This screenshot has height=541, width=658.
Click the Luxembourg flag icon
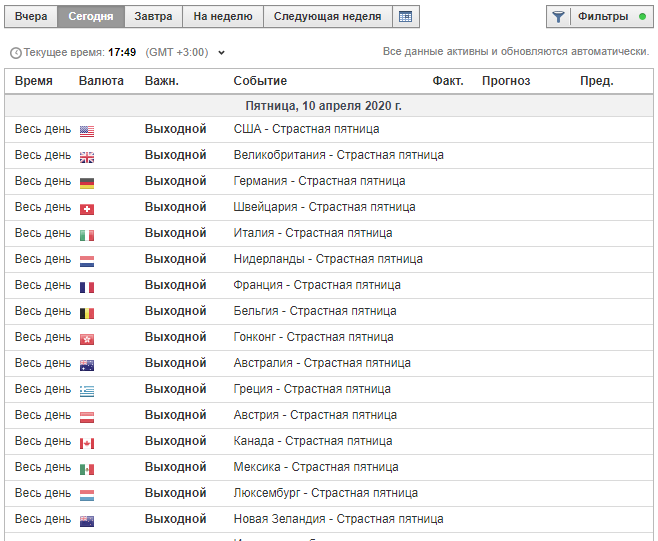[x=87, y=496]
